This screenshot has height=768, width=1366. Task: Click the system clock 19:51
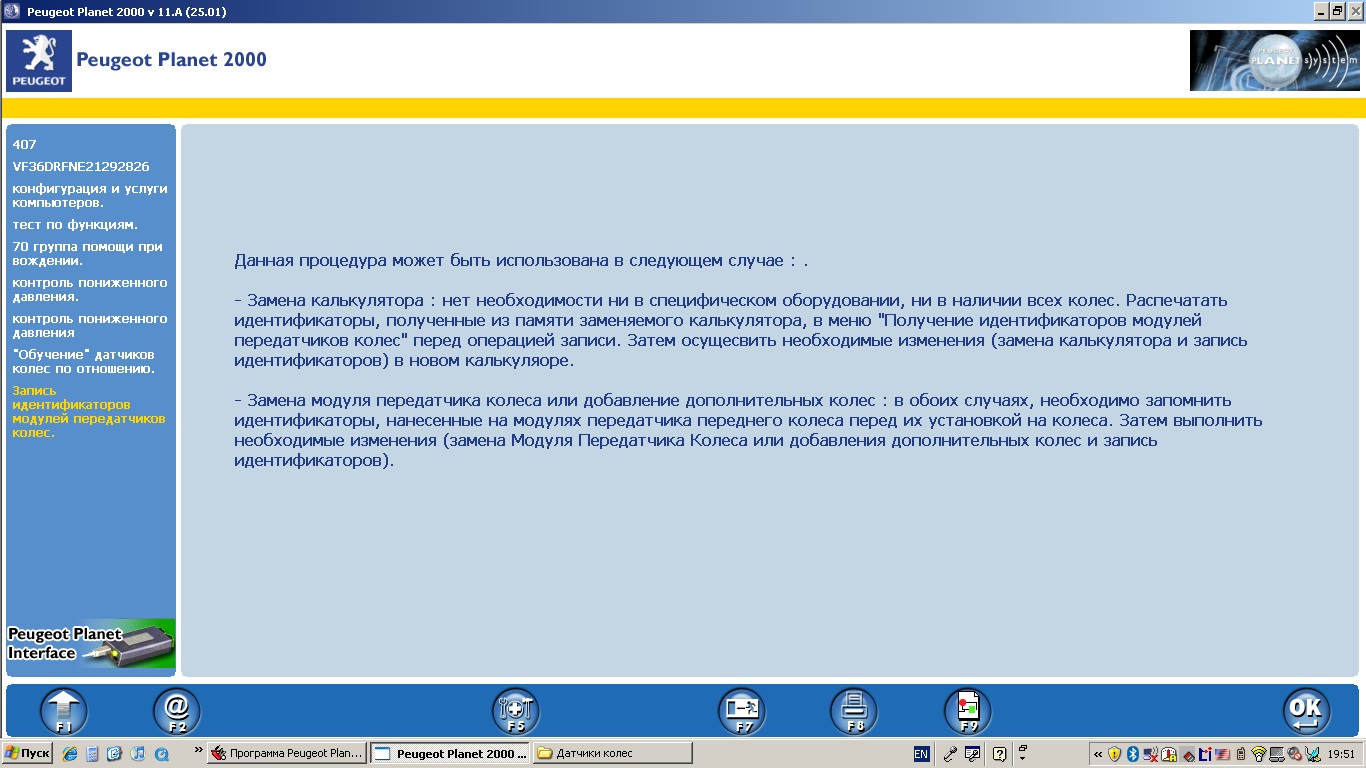point(1342,754)
